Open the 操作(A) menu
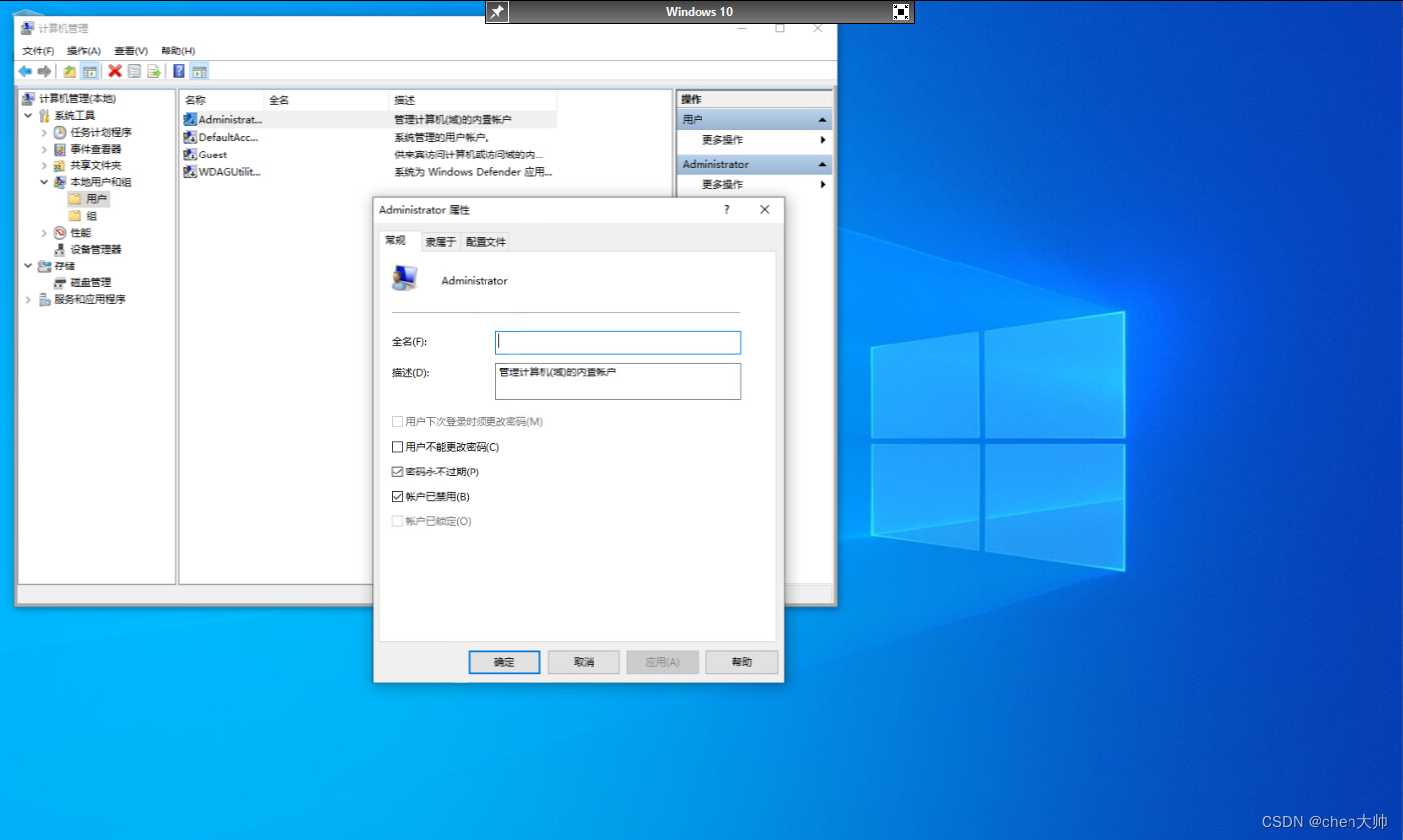The image size is (1403, 840). click(83, 51)
